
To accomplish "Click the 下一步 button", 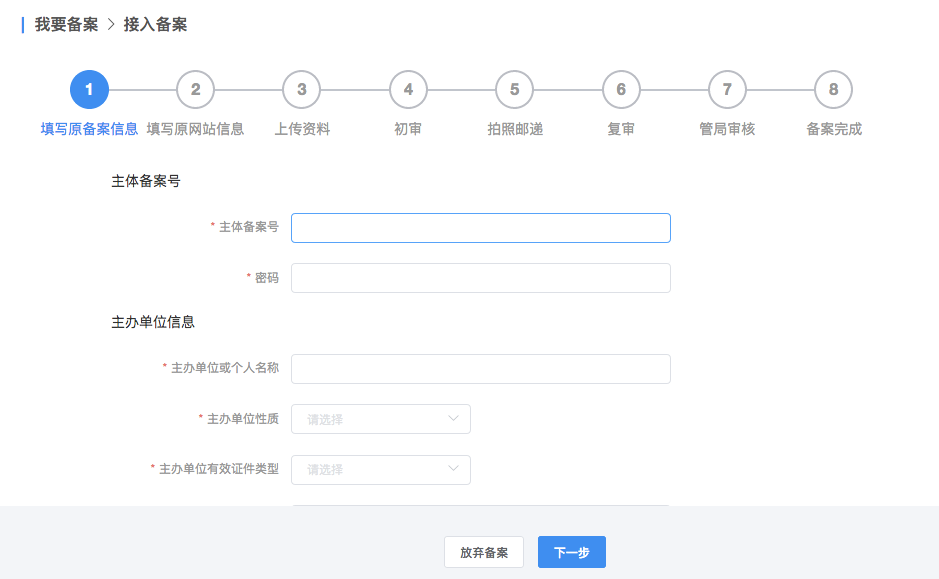I will click(571, 552).
